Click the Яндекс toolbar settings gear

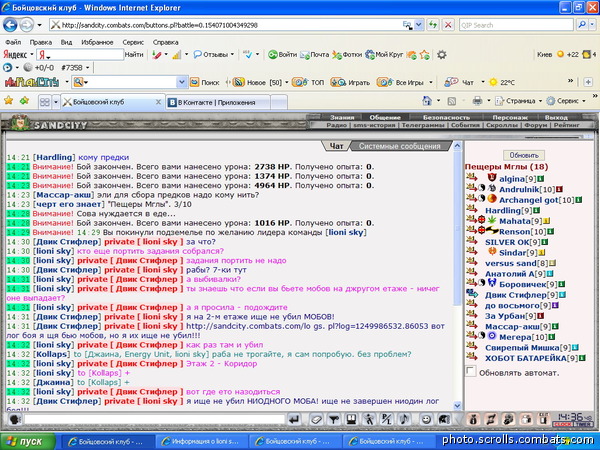tap(442, 55)
